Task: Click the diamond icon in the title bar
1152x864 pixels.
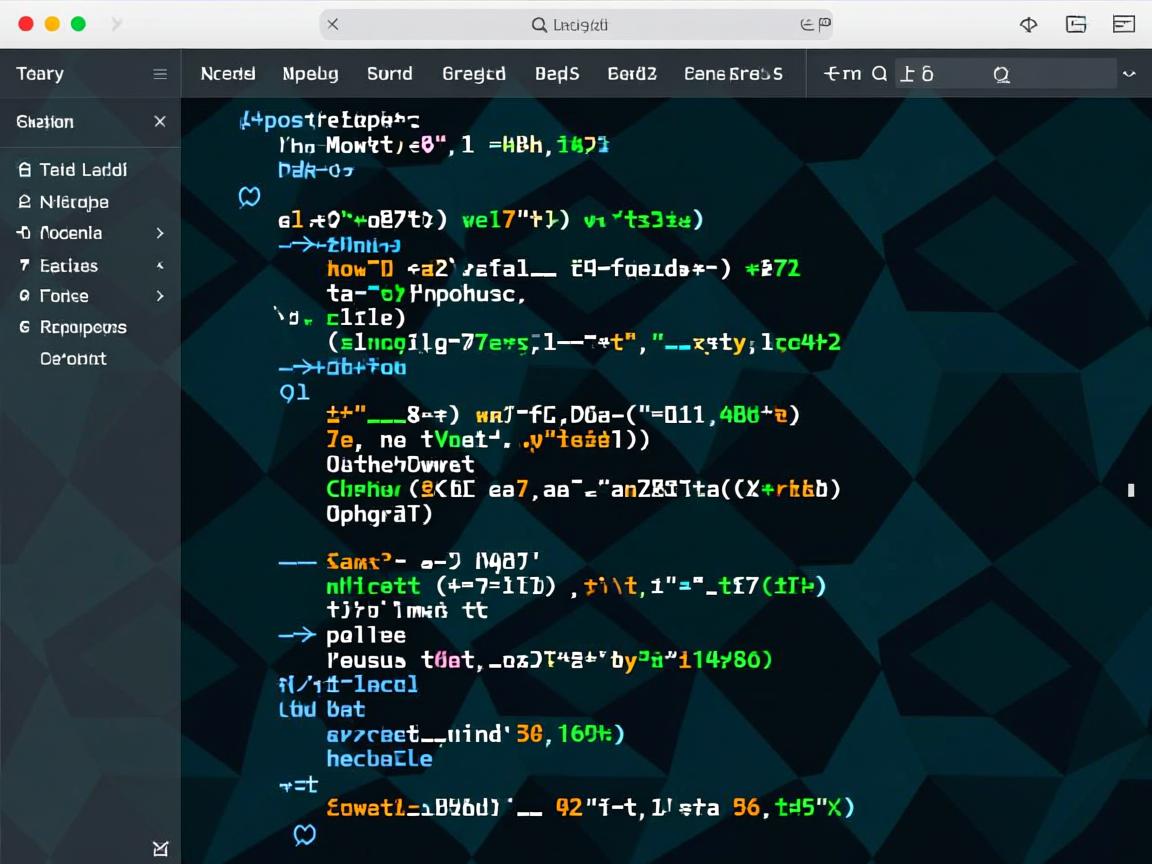Action: [1028, 24]
